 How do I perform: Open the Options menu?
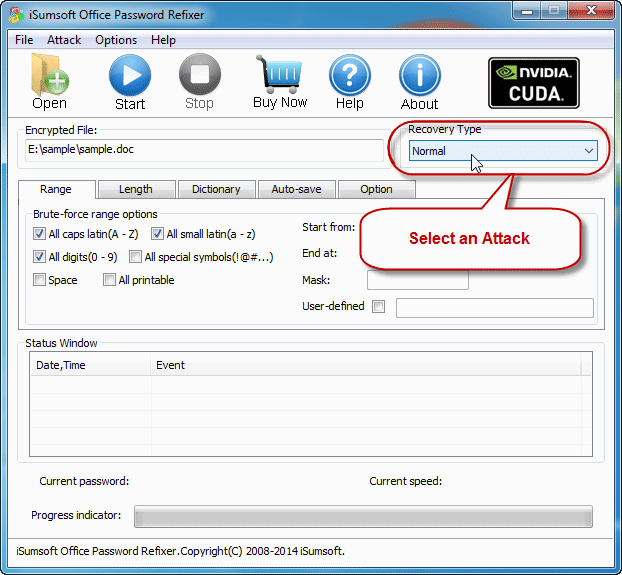pos(116,40)
